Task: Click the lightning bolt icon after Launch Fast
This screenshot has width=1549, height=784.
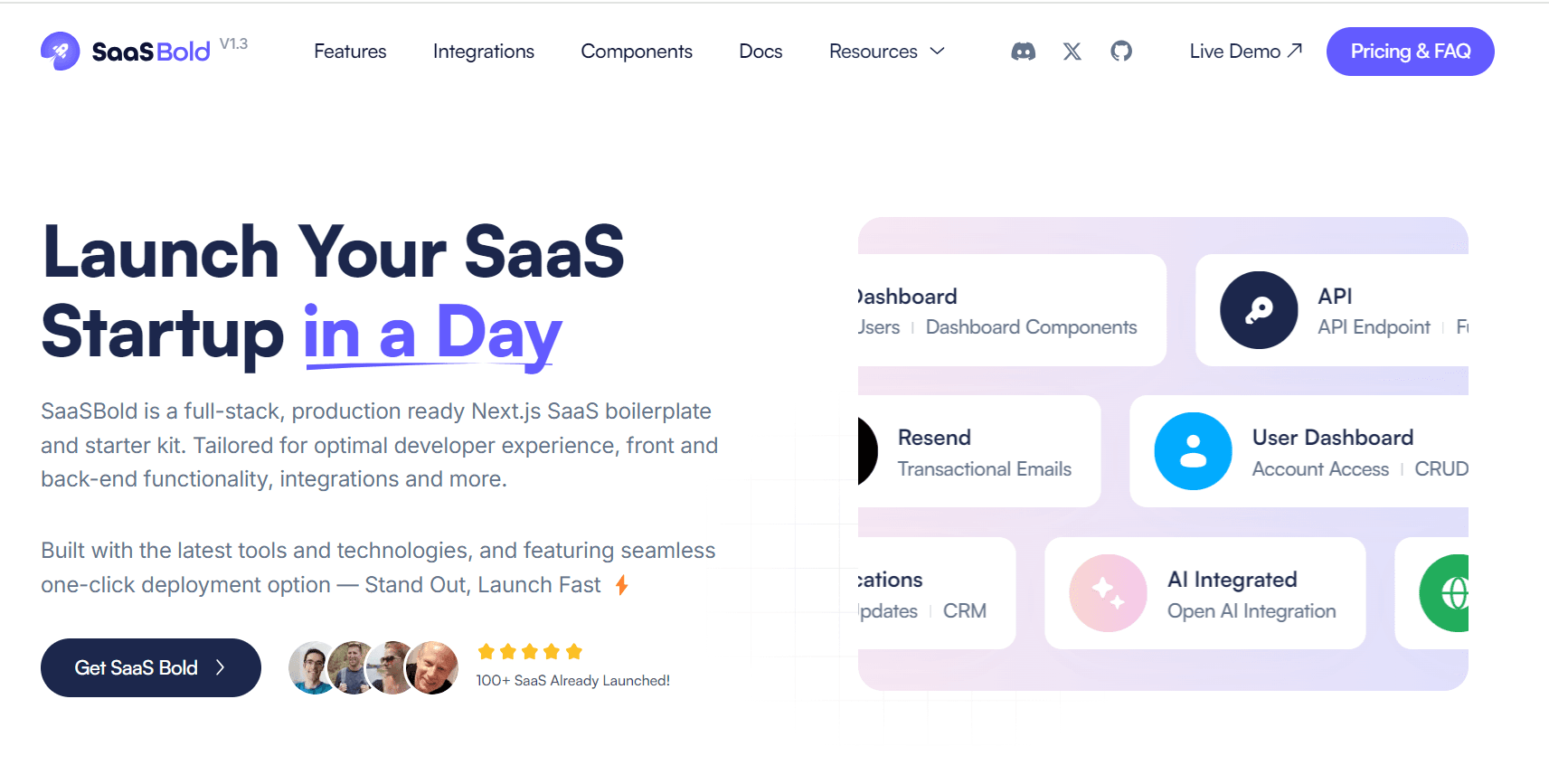Action: (x=621, y=585)
